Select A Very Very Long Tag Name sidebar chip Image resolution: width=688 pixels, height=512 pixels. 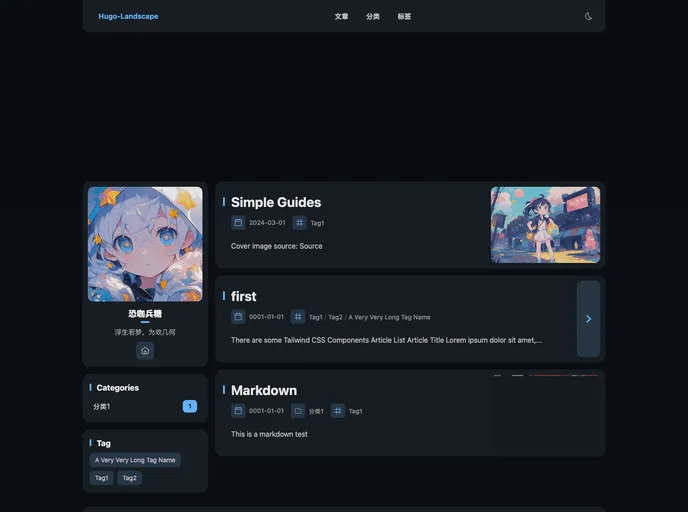tap(135, 460)
